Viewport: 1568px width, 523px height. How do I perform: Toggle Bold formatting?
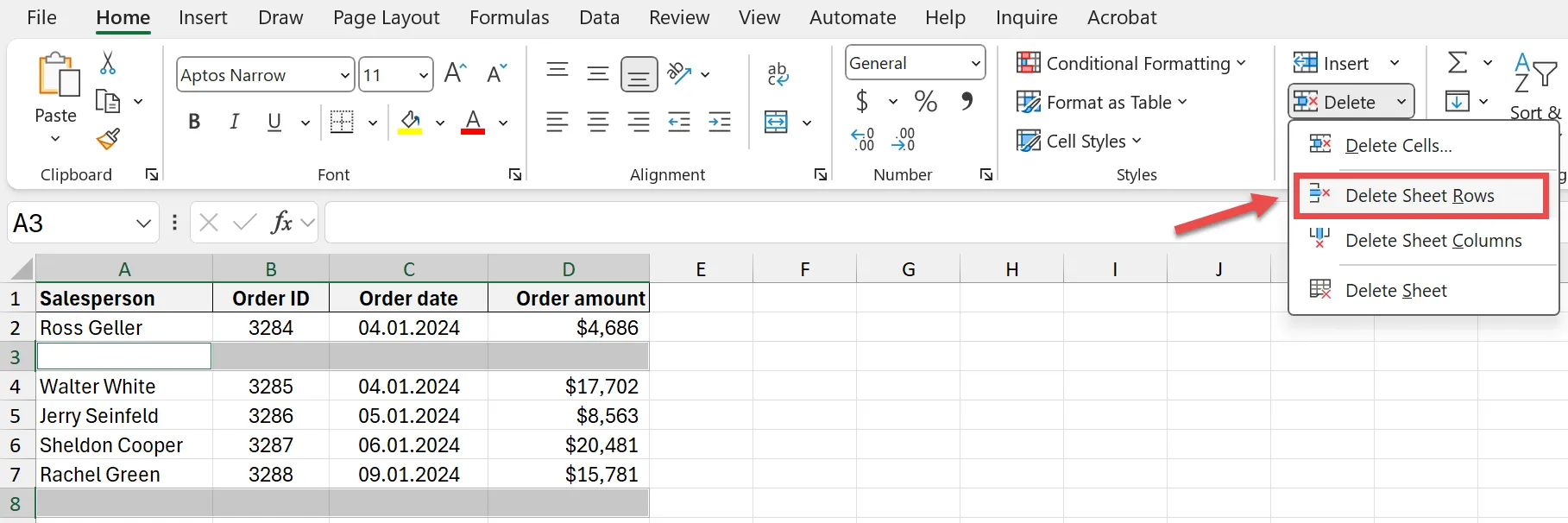[194, 123]
